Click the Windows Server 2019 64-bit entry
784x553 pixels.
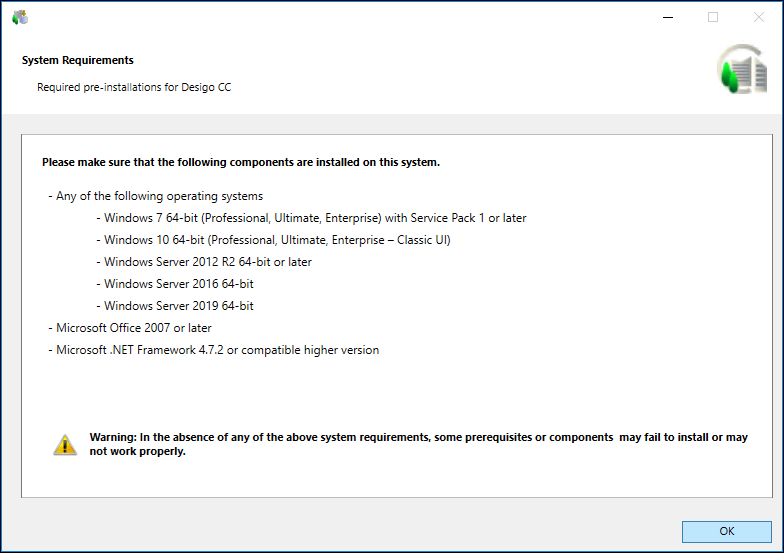(x=178, y=306)
